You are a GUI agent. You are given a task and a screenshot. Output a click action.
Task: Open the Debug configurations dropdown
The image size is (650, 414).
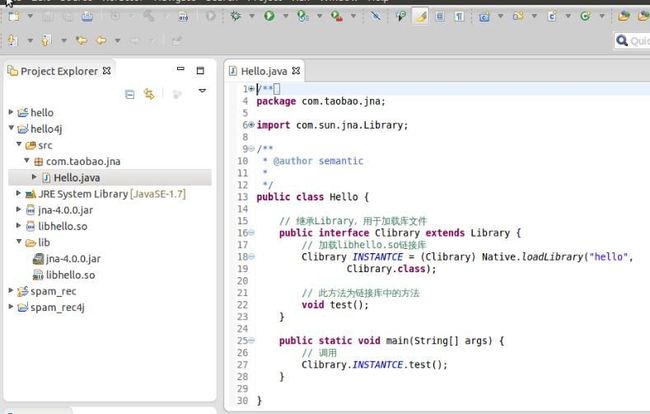click(x=252, y=17)
